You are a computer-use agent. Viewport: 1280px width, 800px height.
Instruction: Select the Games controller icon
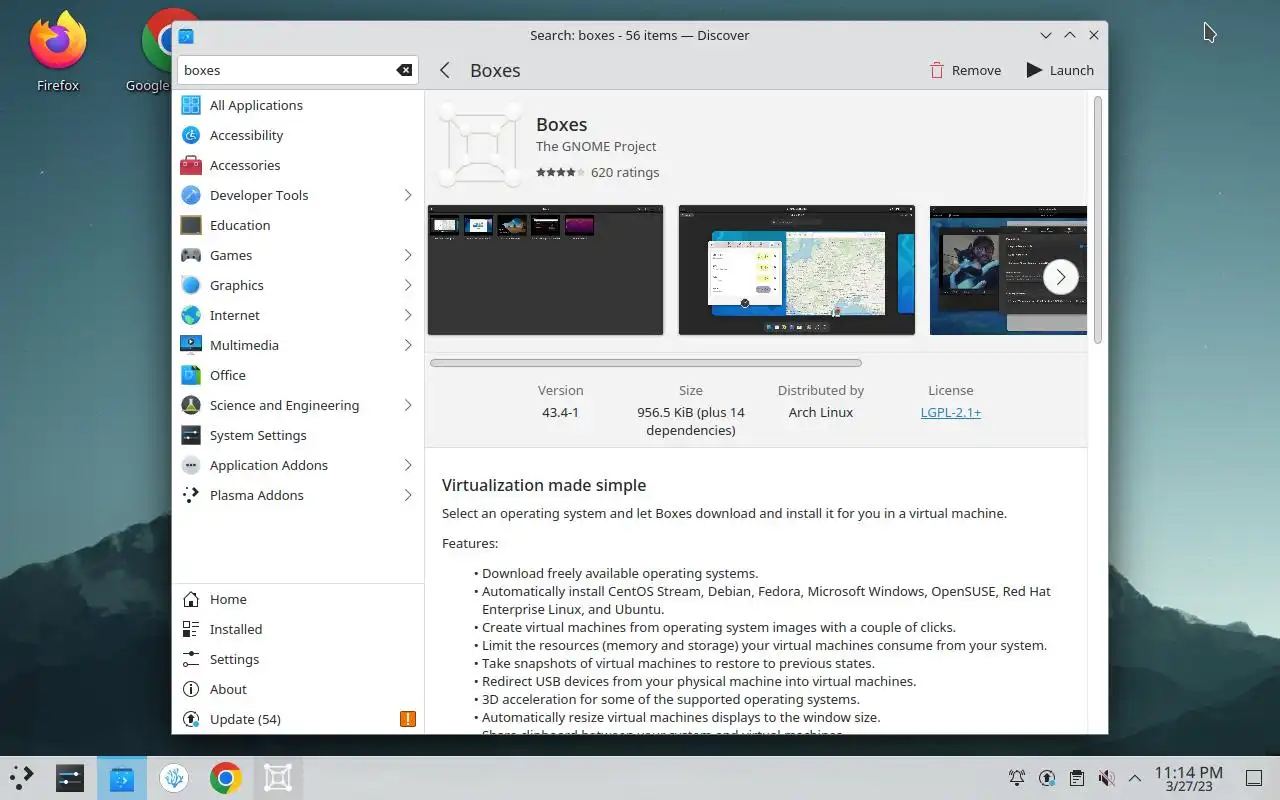click(x=191, y=255)
